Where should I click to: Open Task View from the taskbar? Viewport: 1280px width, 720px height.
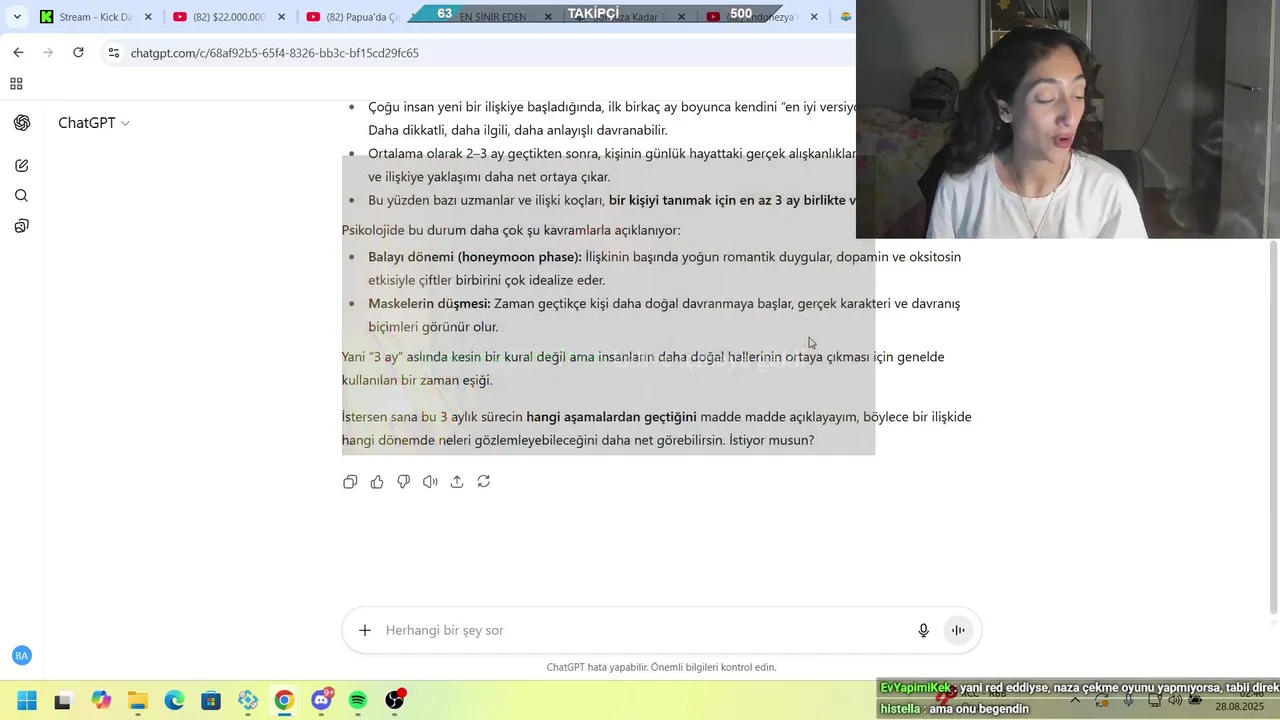click(x=63, y=700)
